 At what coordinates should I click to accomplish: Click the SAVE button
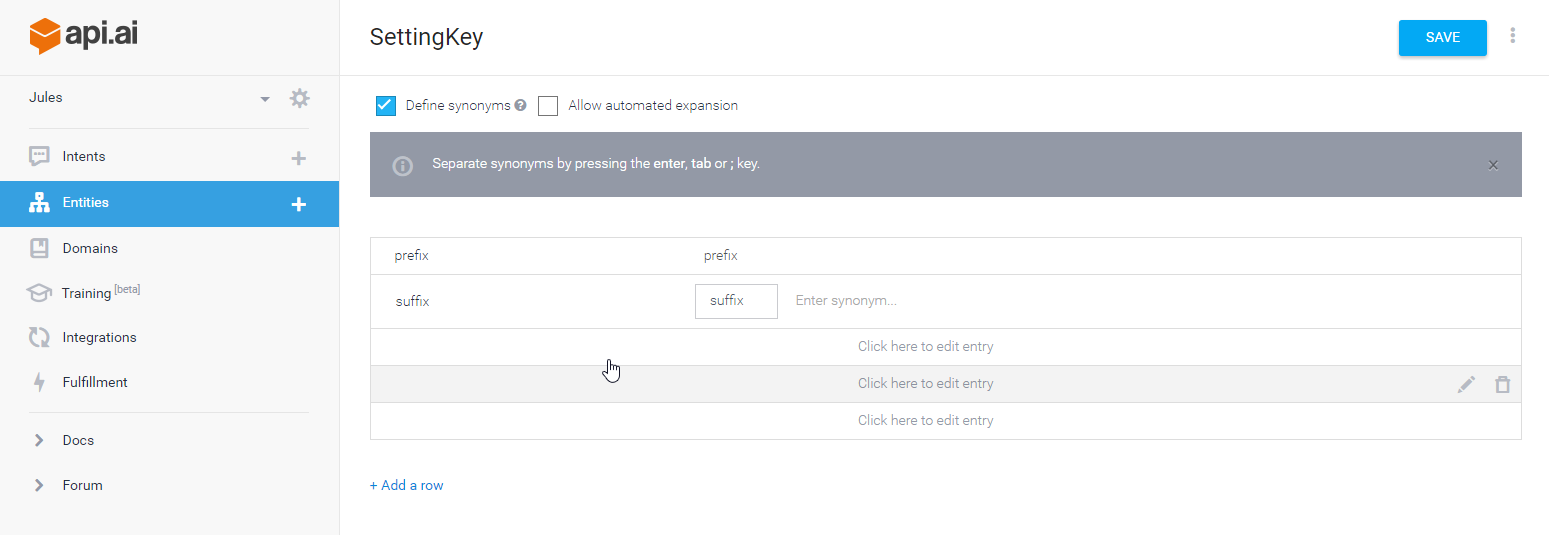pos(1443,38)
